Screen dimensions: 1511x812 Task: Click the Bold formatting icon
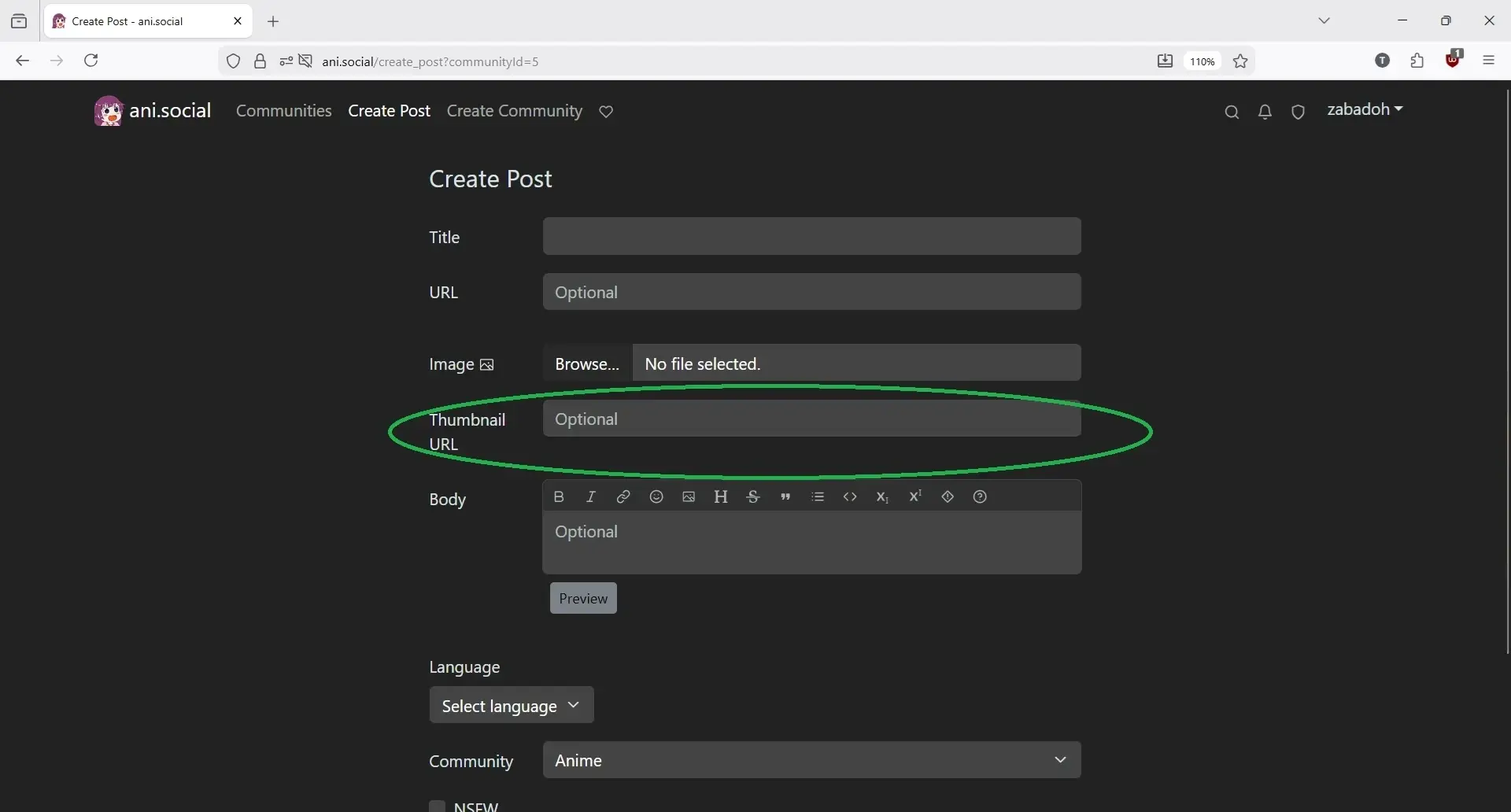click(559, 496)
